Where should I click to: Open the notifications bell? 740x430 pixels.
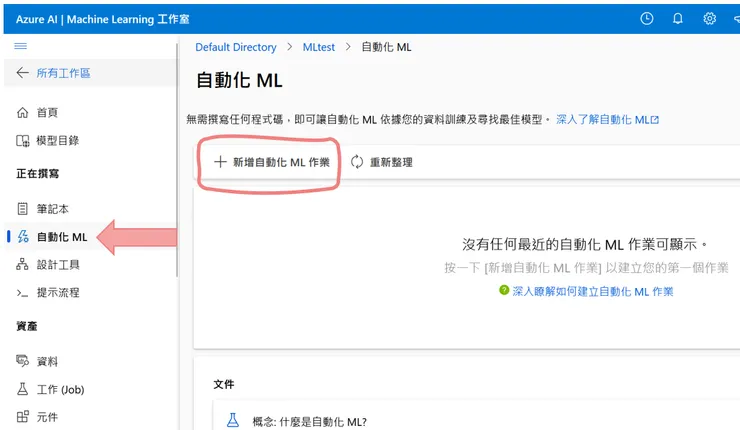point(678,18)
